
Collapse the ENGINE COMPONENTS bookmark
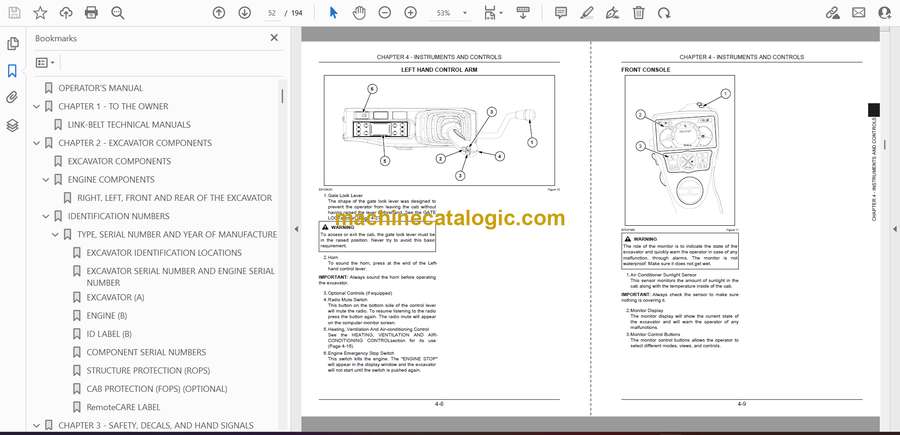(x=46, y=180)
